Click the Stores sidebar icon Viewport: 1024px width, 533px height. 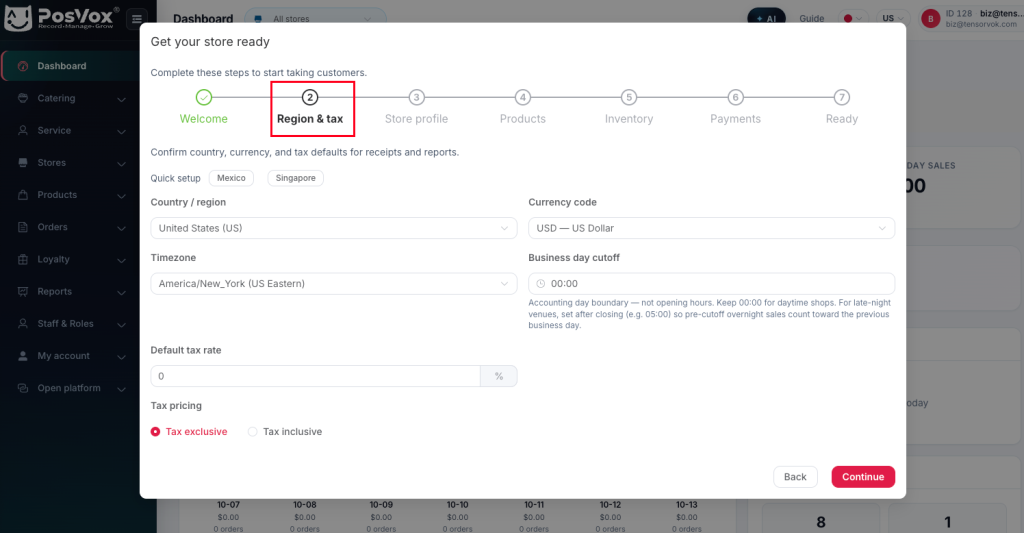(23, 163)
